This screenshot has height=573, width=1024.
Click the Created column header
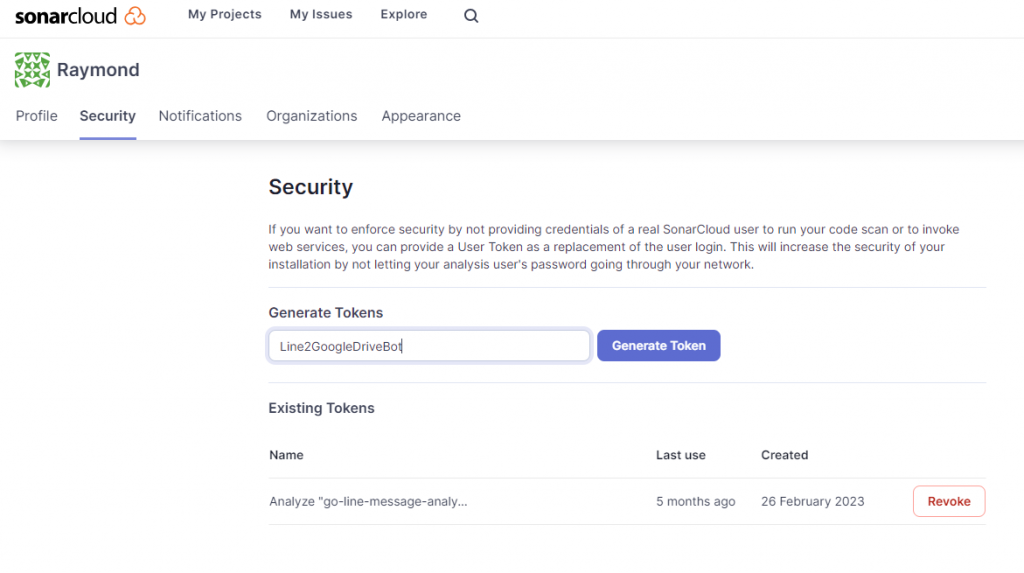784,455
